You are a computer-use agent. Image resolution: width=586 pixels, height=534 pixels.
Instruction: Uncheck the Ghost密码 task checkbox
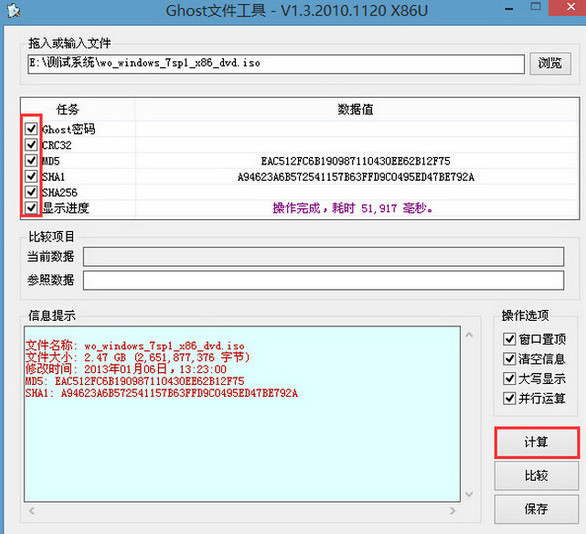31,129
